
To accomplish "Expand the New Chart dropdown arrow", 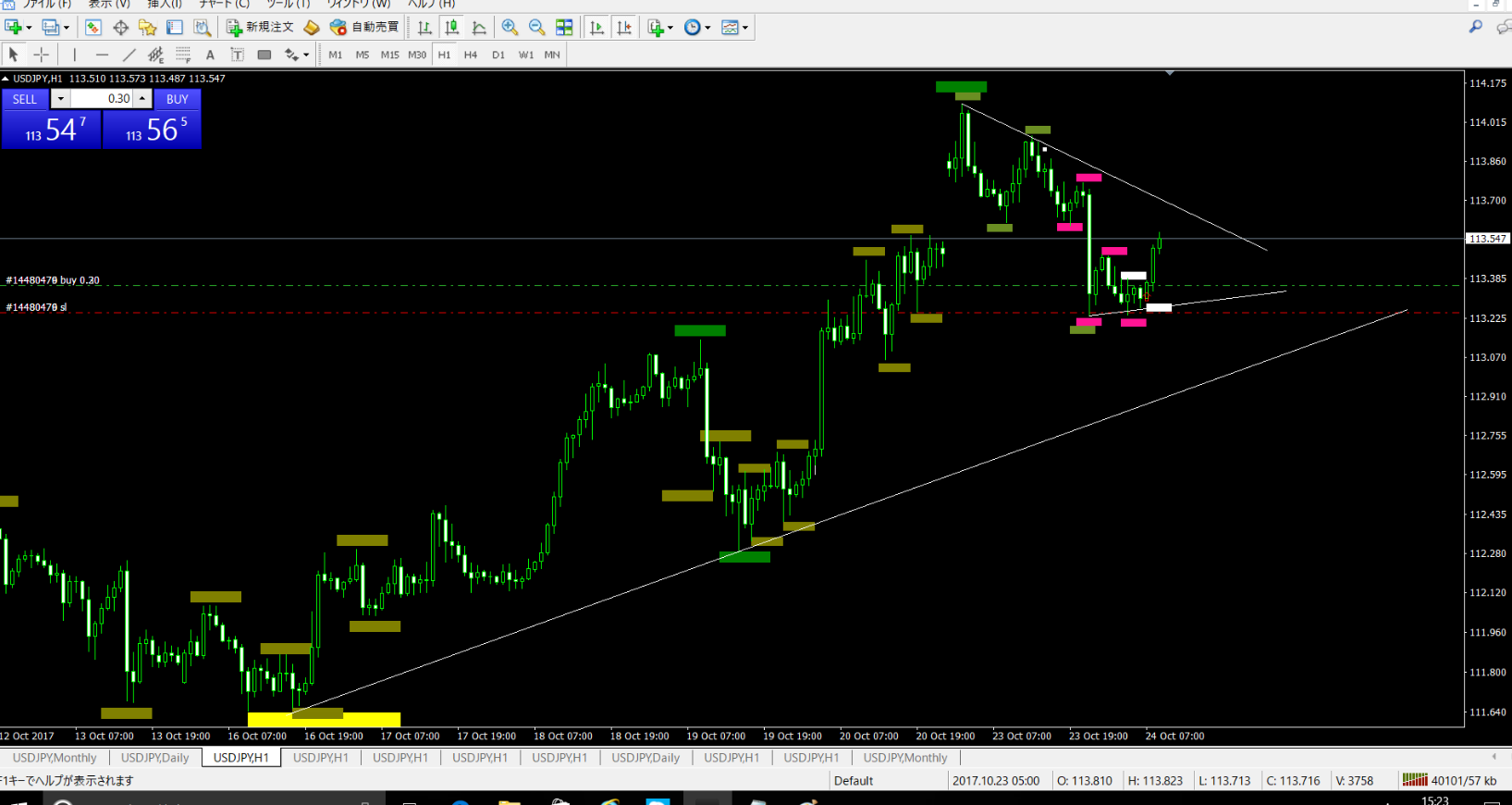I will point(29,28).
